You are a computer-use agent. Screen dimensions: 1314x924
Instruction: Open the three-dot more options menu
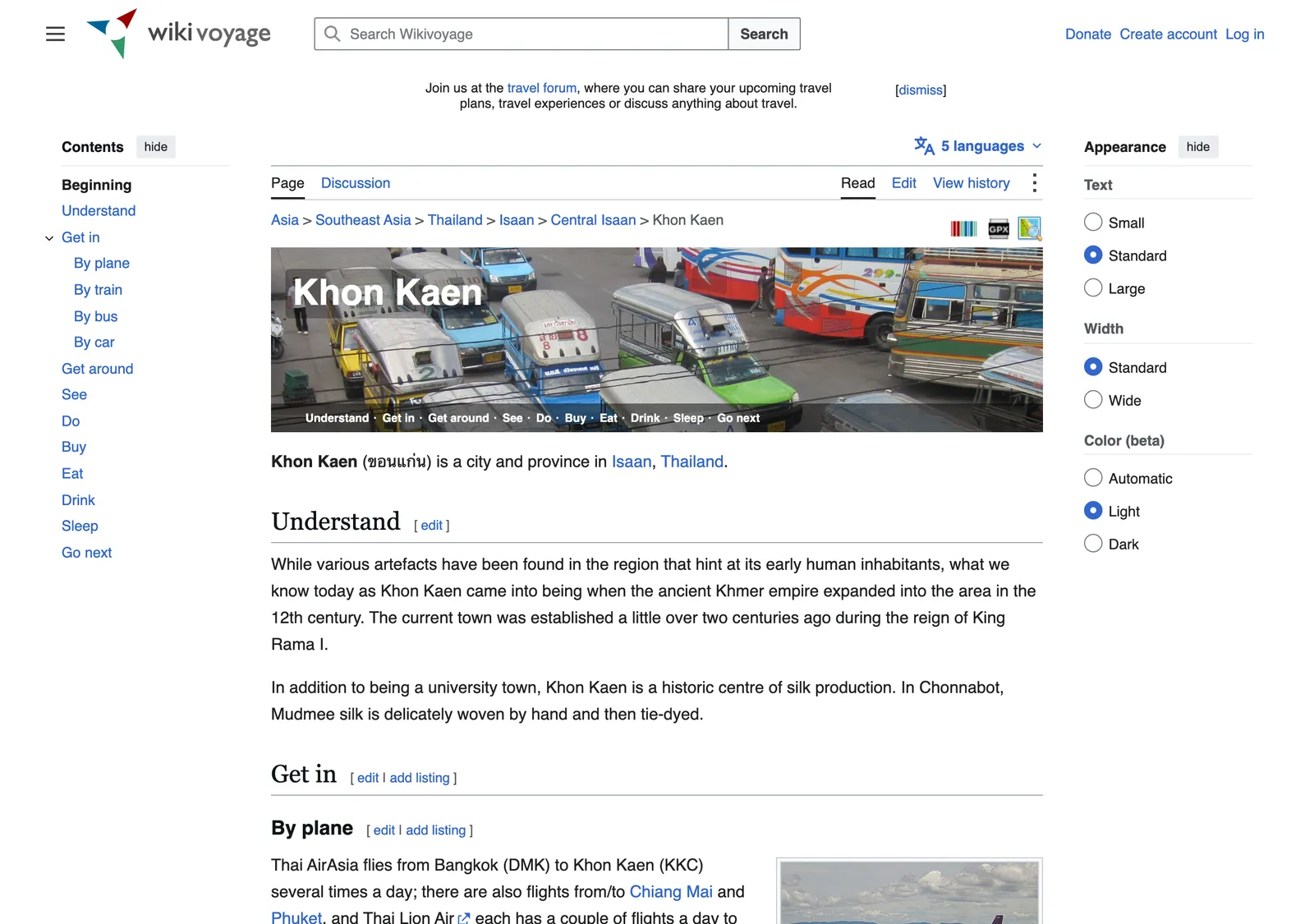point(1035,183)
